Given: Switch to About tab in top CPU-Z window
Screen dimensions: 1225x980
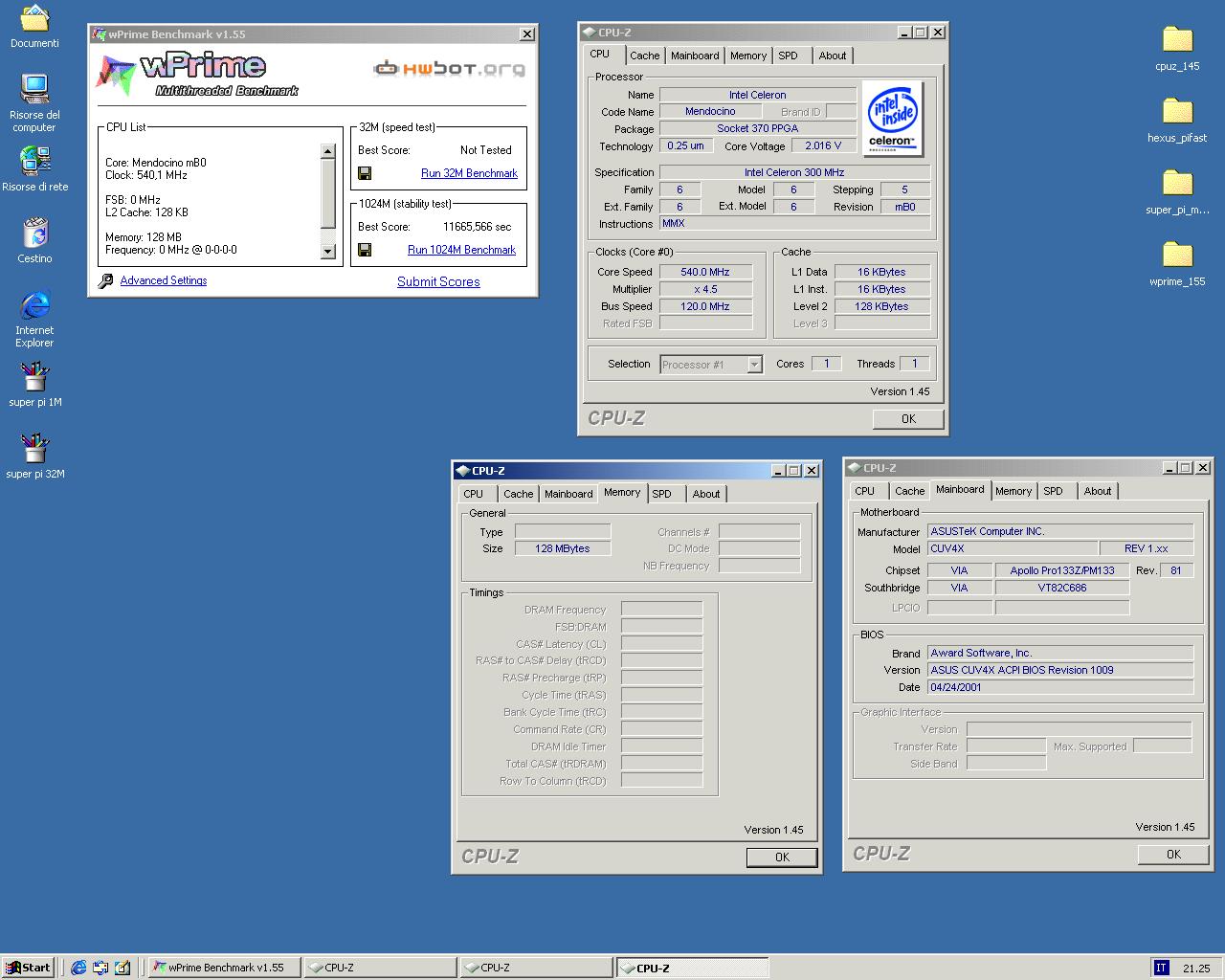Looking at the screenshot, I should coord(833,56).
